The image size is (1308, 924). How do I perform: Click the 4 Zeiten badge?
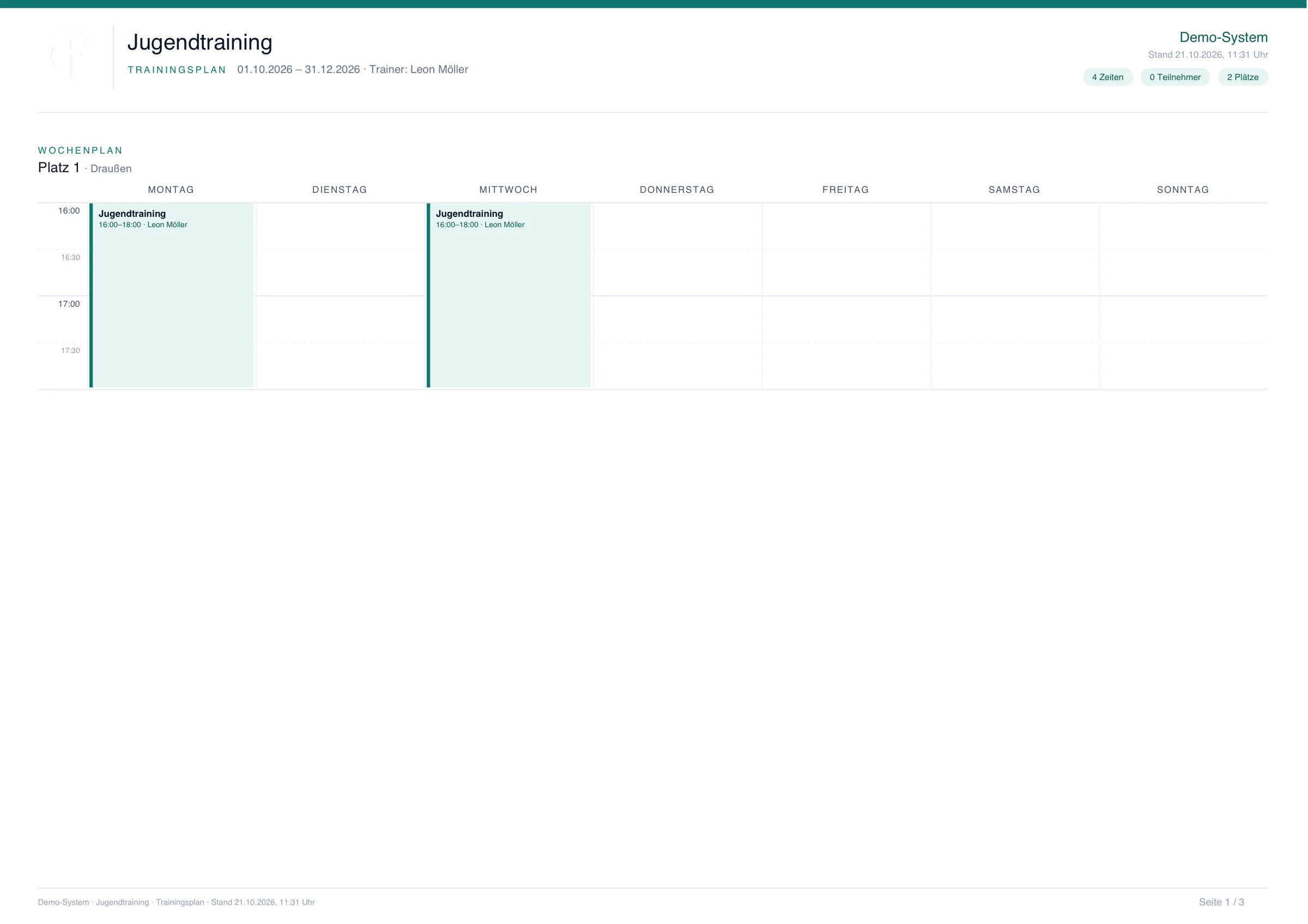coord(1107,77)
